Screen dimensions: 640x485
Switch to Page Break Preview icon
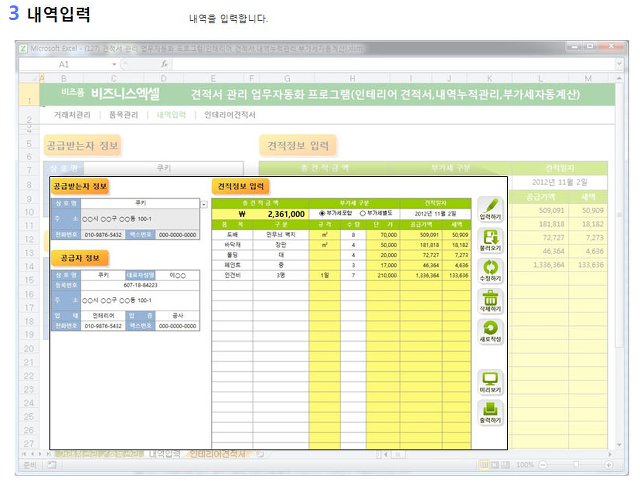point(505,465)
